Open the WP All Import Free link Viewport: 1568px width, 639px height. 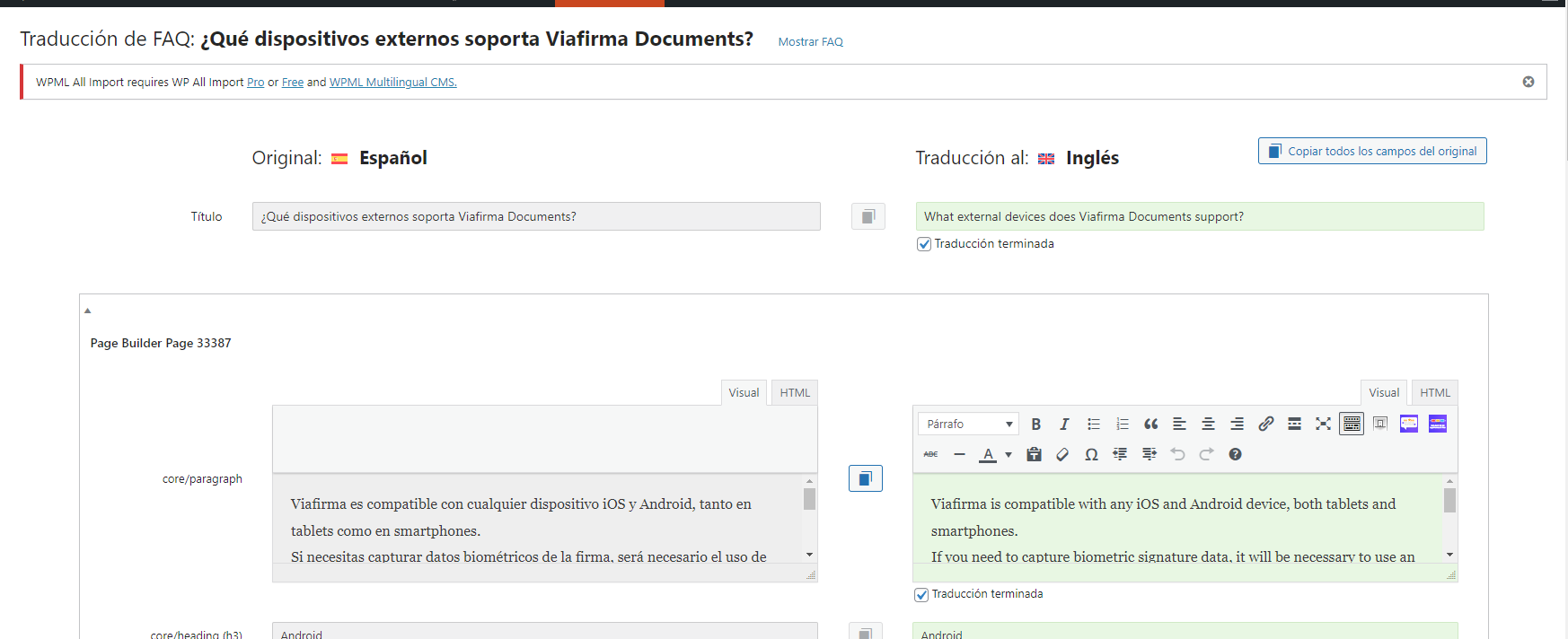point(293,83)
